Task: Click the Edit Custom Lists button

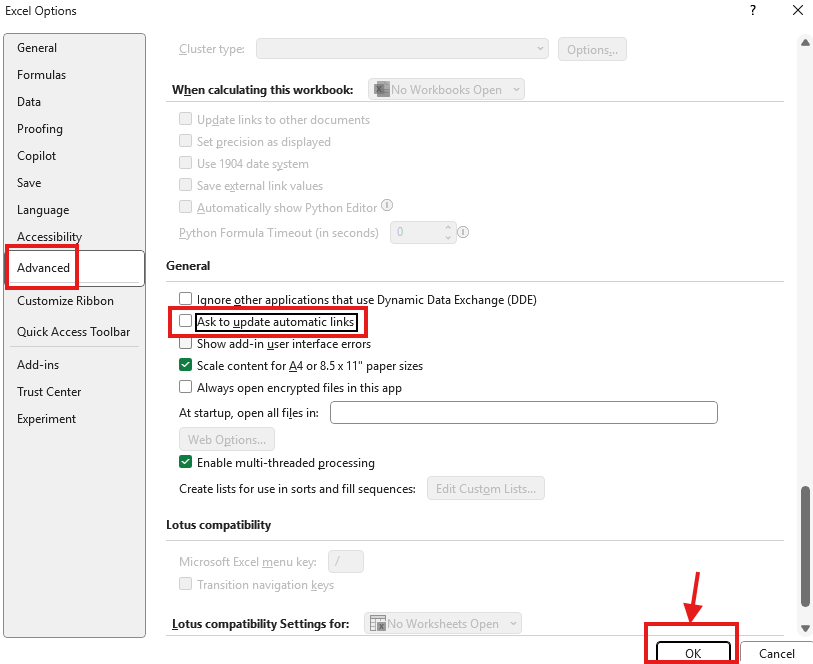Action: tap(486, 488)
